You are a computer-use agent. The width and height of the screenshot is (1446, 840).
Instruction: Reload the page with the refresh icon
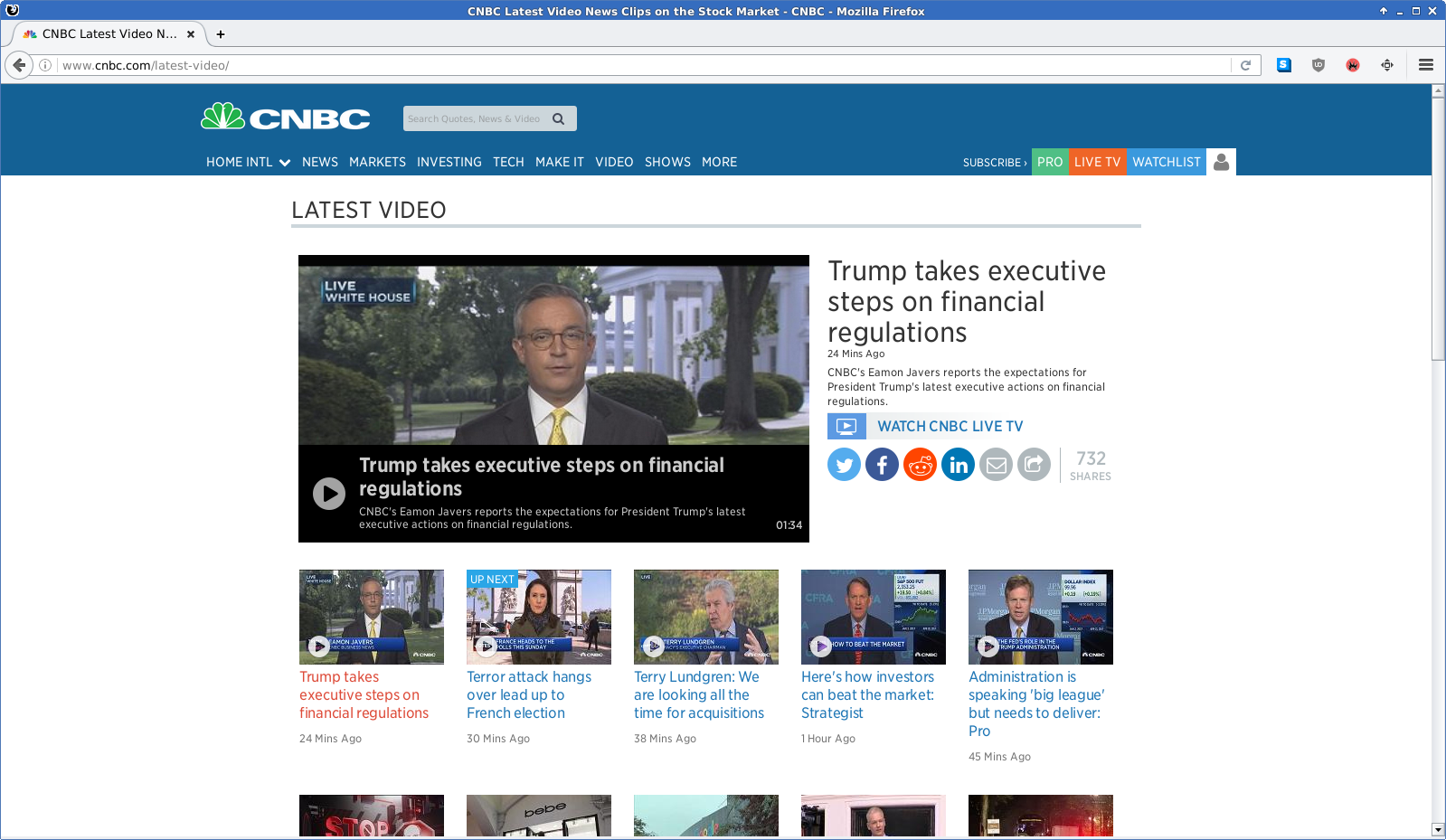(x=1245, y=65)
